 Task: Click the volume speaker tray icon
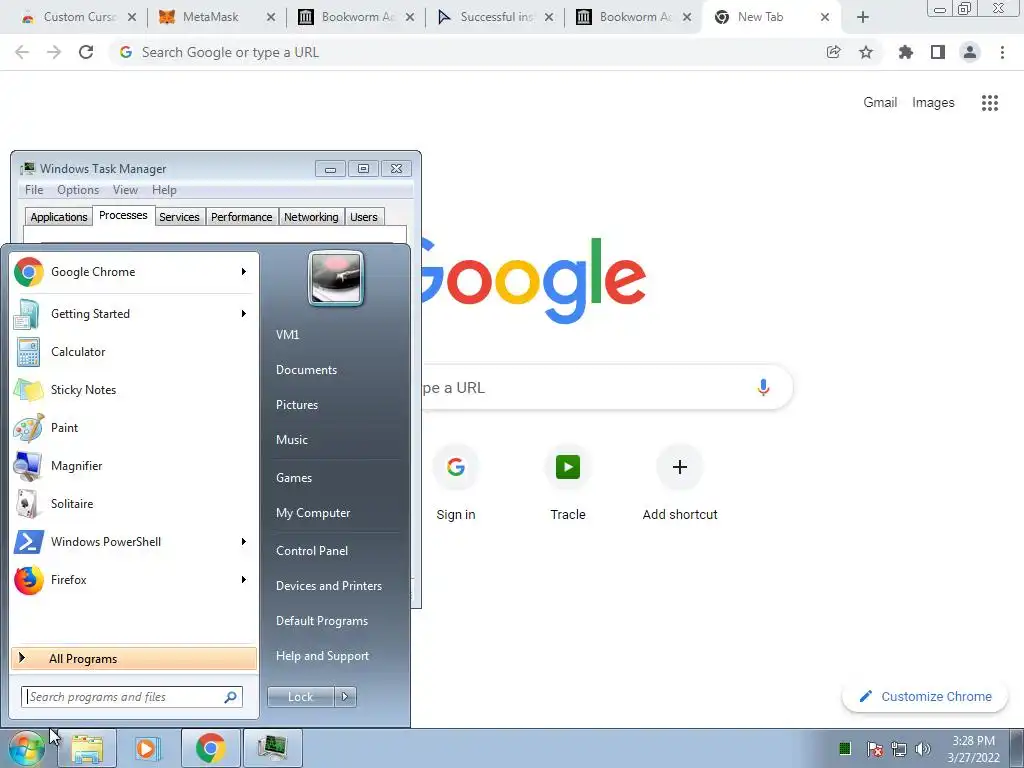(923, 749)
